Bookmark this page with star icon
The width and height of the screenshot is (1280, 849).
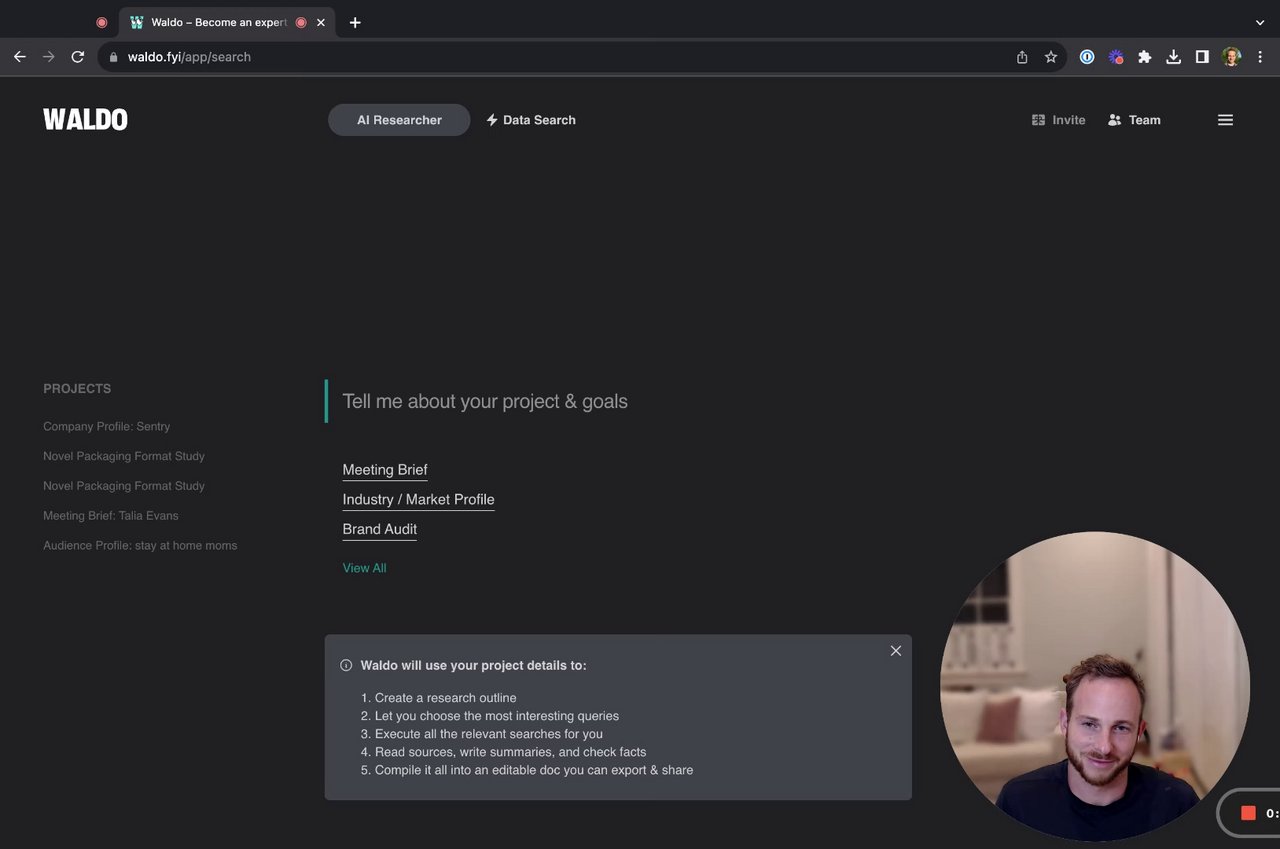[1051, 57]
